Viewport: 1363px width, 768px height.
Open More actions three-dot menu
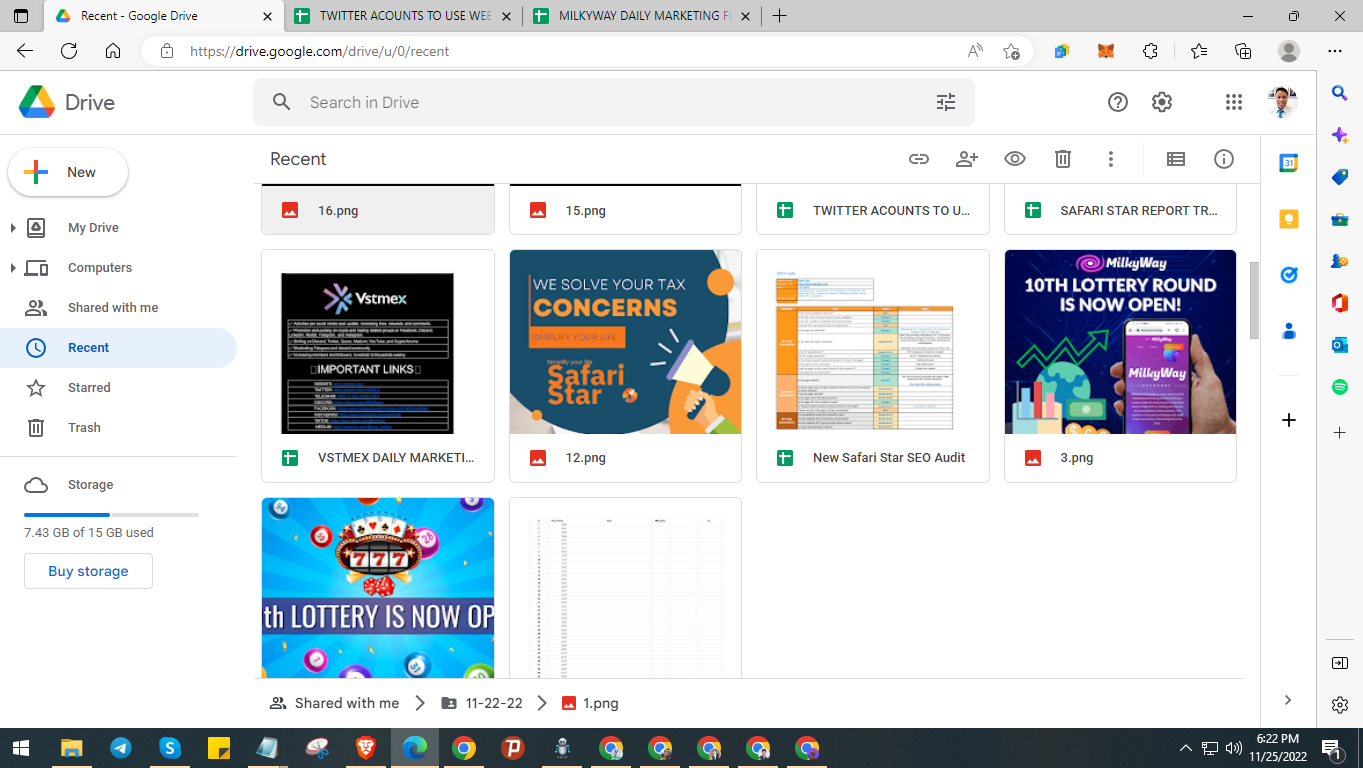1111,159
